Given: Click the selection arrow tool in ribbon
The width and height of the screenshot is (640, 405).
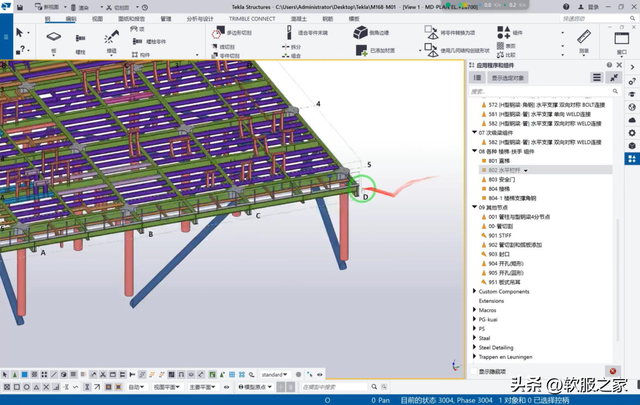Looking at the screenshot, I should coord(19,32).
